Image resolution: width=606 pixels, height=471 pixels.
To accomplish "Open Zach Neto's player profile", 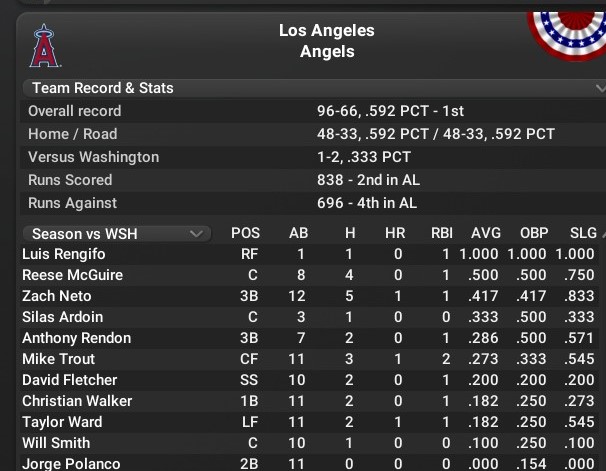I will [57, 296].
